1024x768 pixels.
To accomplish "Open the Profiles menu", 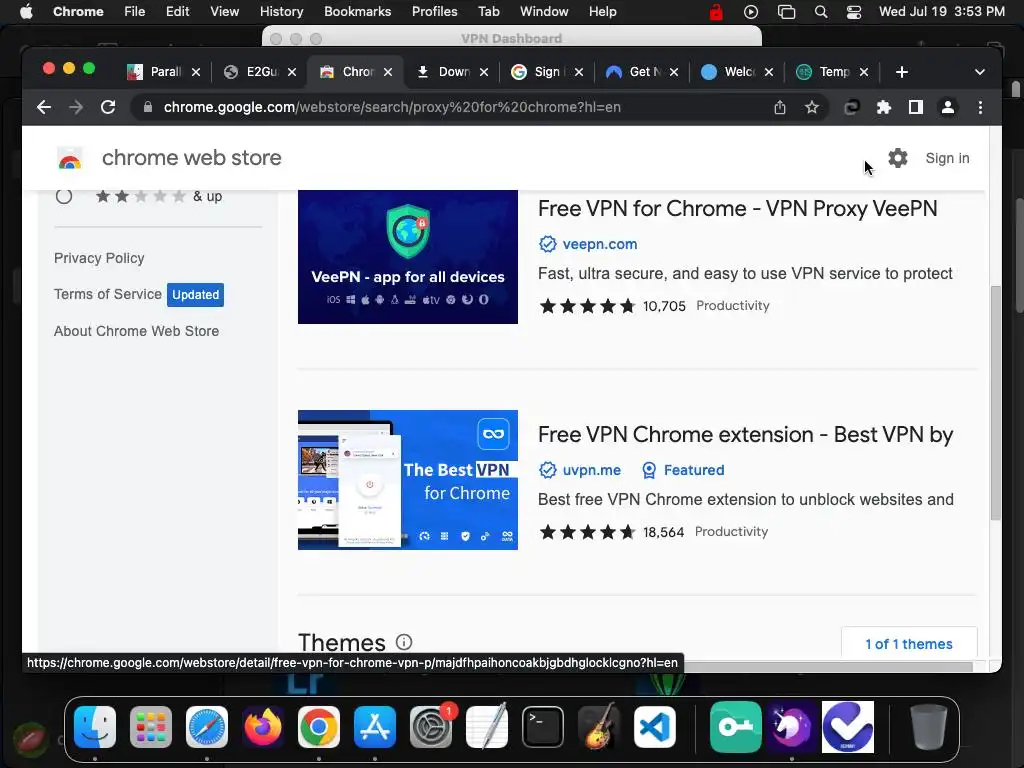I will click(434, 12).
